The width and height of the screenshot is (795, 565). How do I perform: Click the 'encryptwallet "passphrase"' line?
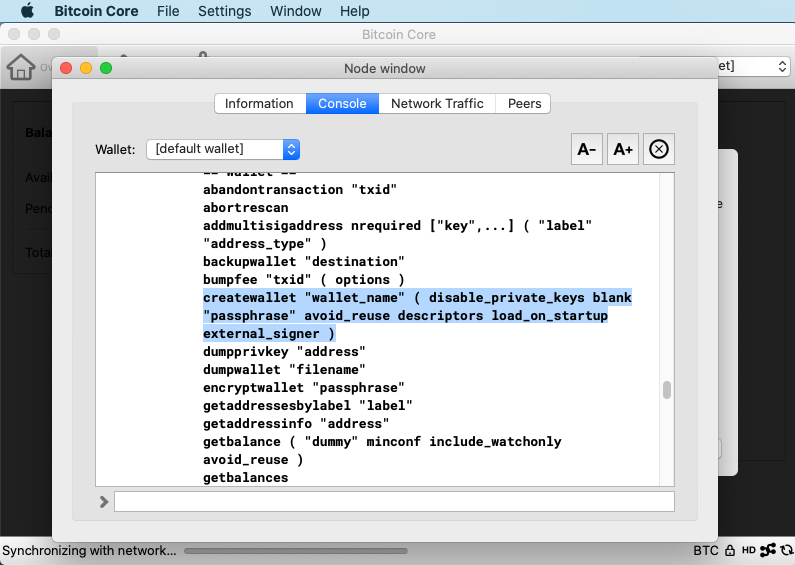click(304, 387)
